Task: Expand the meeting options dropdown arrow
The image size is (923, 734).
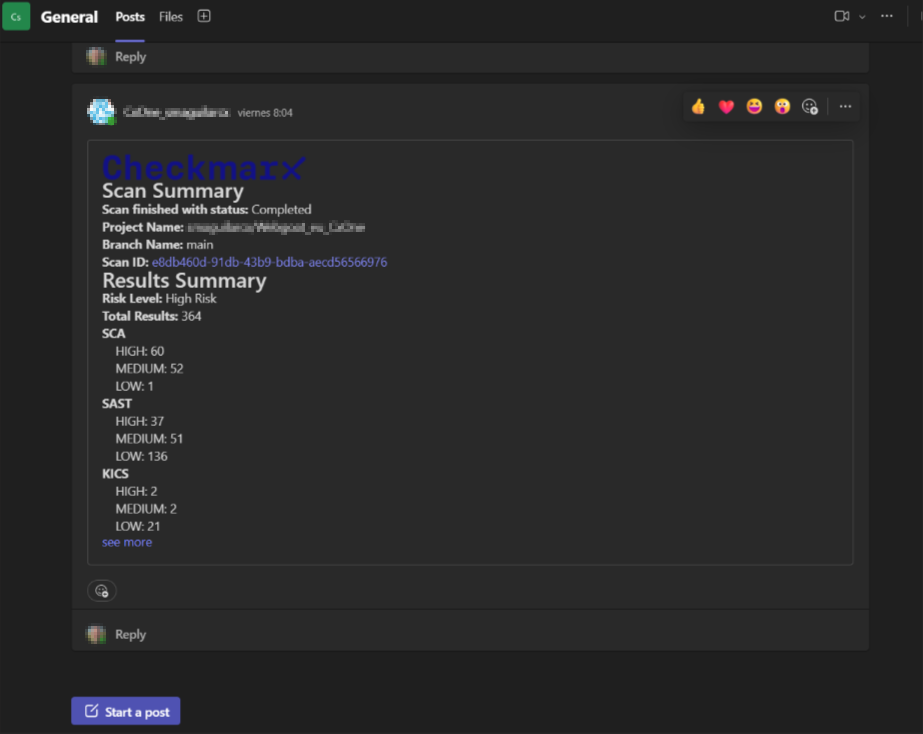Action: click(x=862, y=17)
